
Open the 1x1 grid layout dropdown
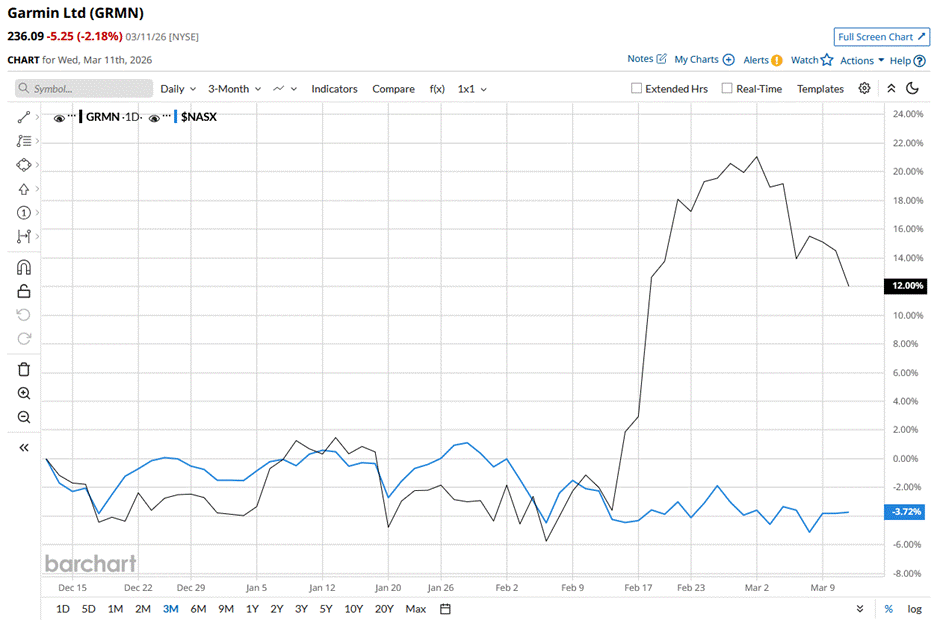click(472, 88)
